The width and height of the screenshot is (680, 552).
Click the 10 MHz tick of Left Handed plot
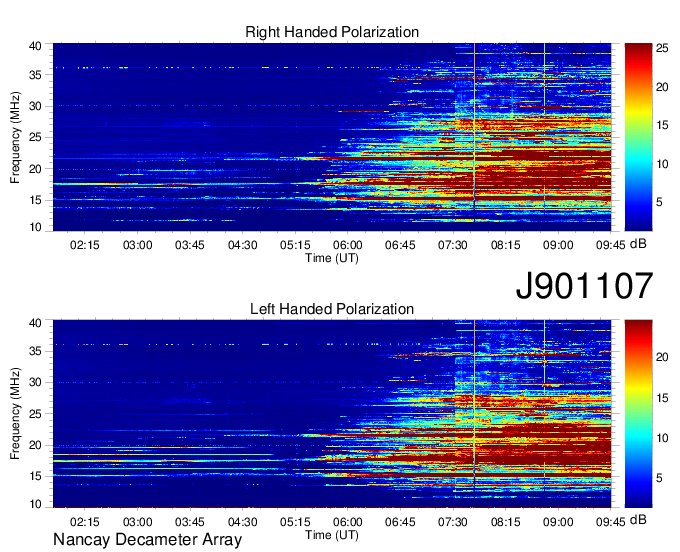(36, 504)
